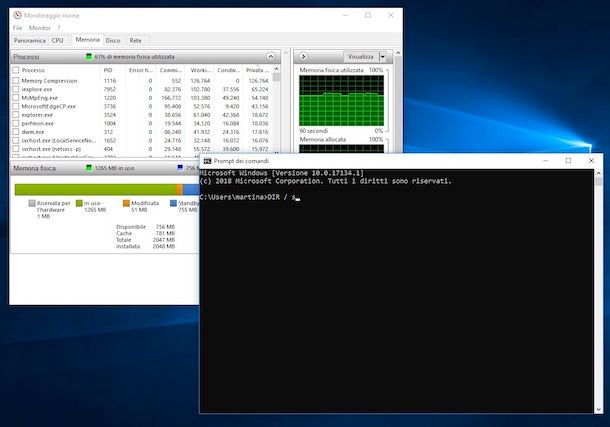Open the Visualizza dropdown arrow
The height and width of the screenshot is (427, 610).
[x=382, y=57]
